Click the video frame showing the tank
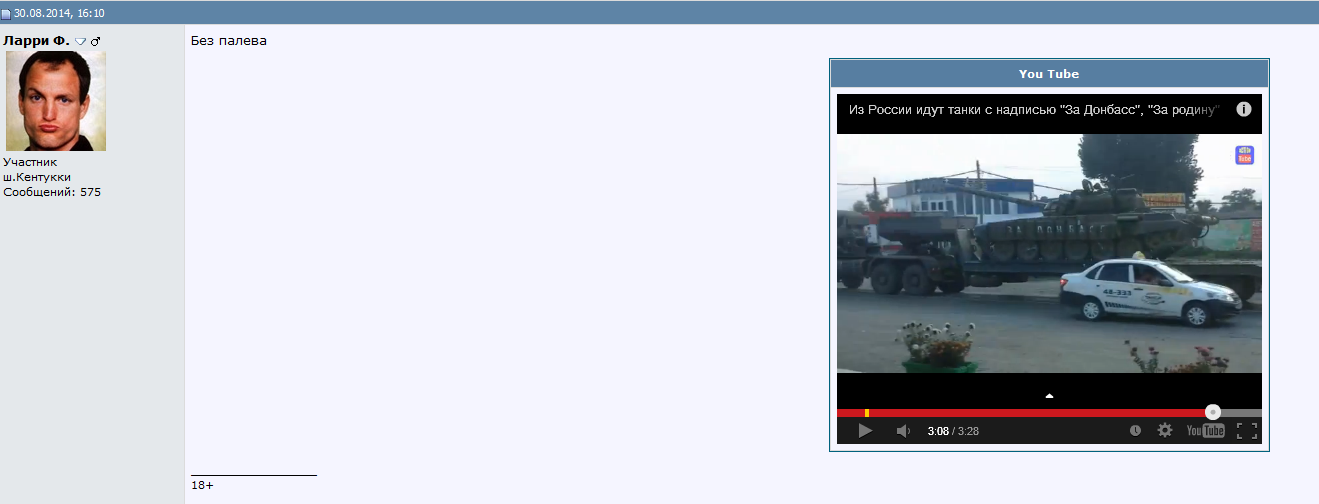 (x=1049, y=254)
